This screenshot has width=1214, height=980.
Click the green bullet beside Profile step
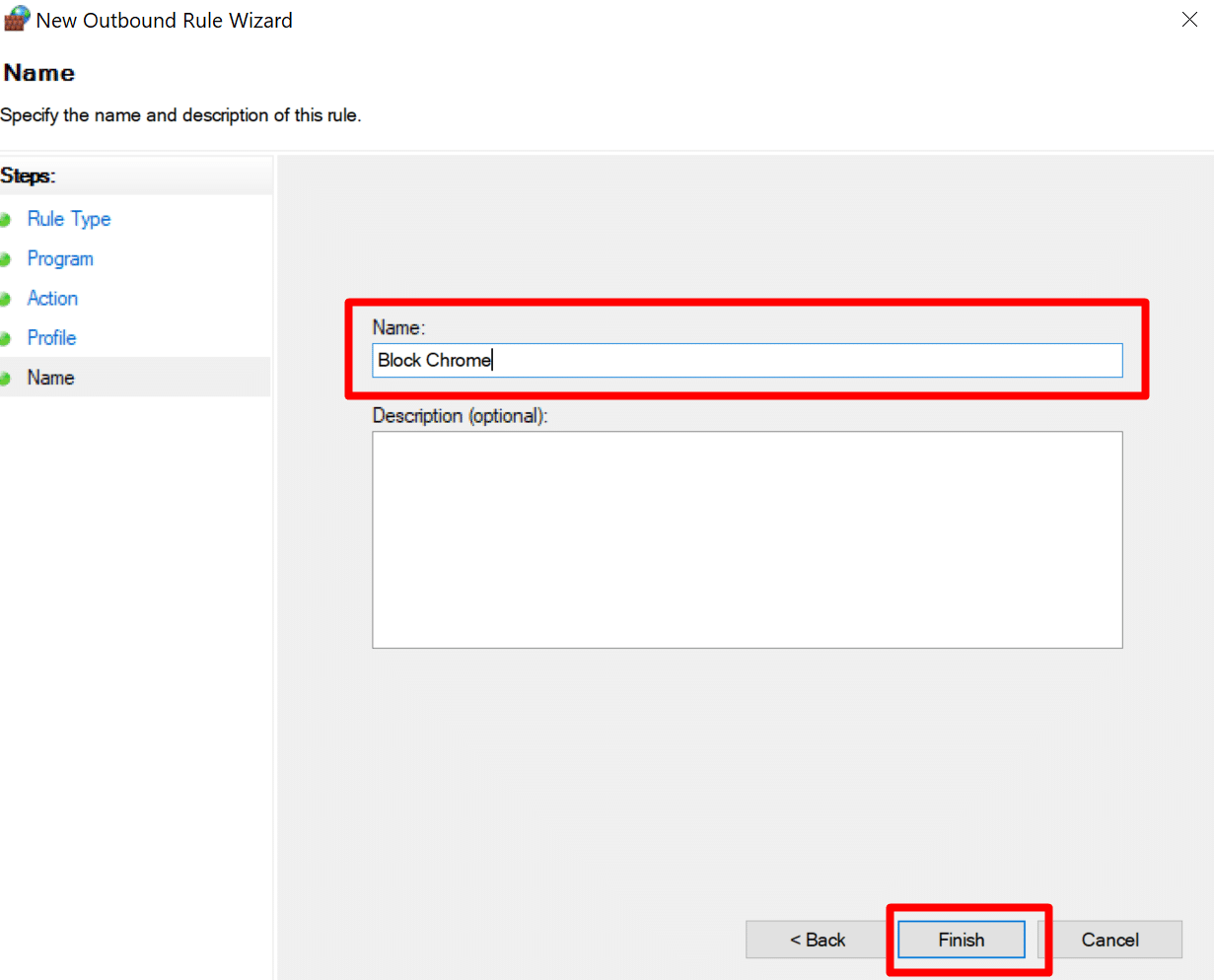[5, 338]
